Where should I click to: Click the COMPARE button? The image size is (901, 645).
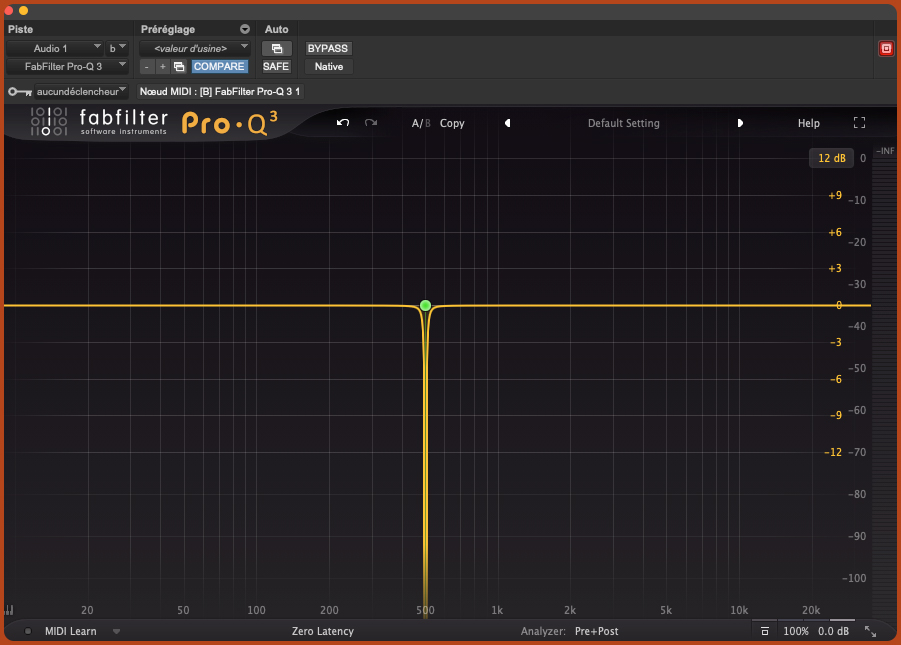219,67
